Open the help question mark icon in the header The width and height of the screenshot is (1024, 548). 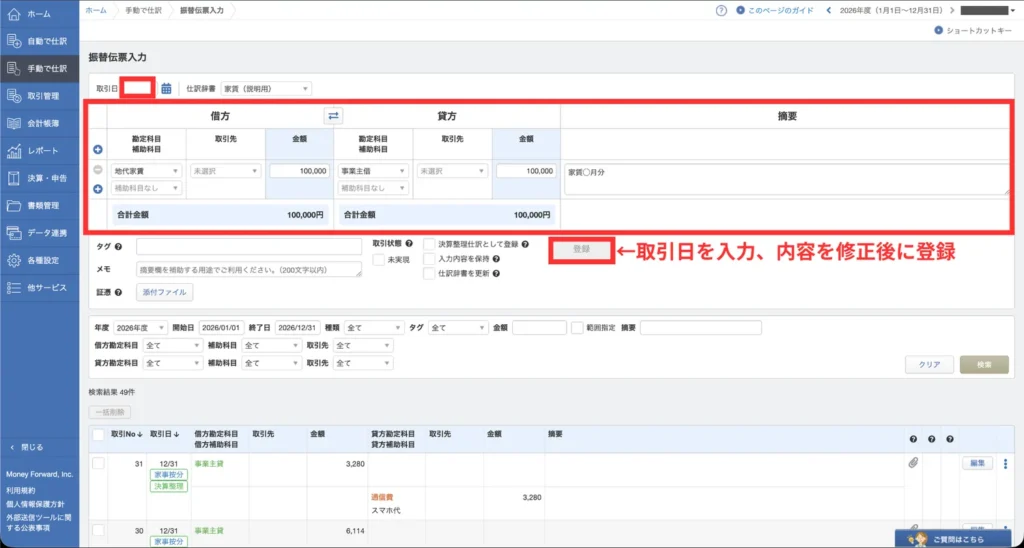coord(721,10)
